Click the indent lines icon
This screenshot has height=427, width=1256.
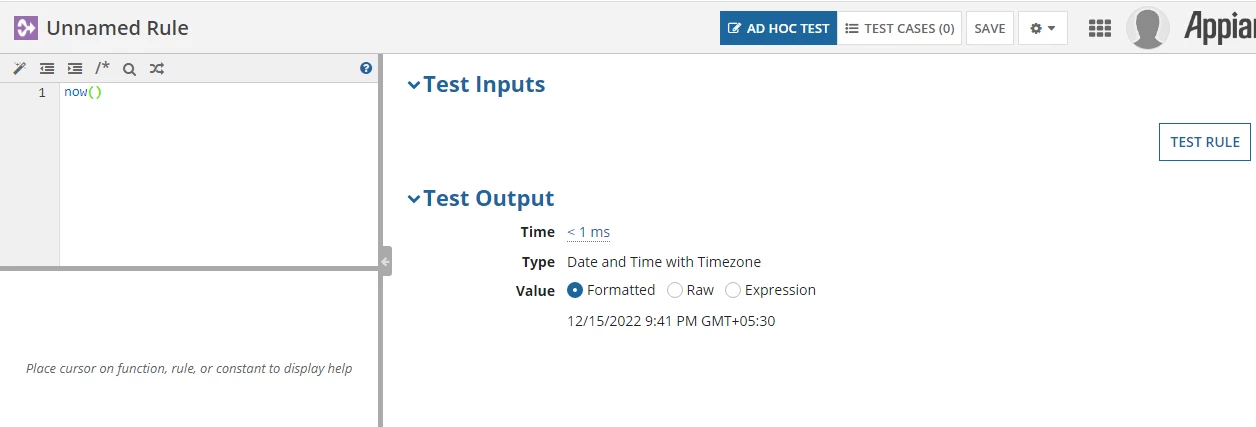pyautogui.click(x=75, y=69)
